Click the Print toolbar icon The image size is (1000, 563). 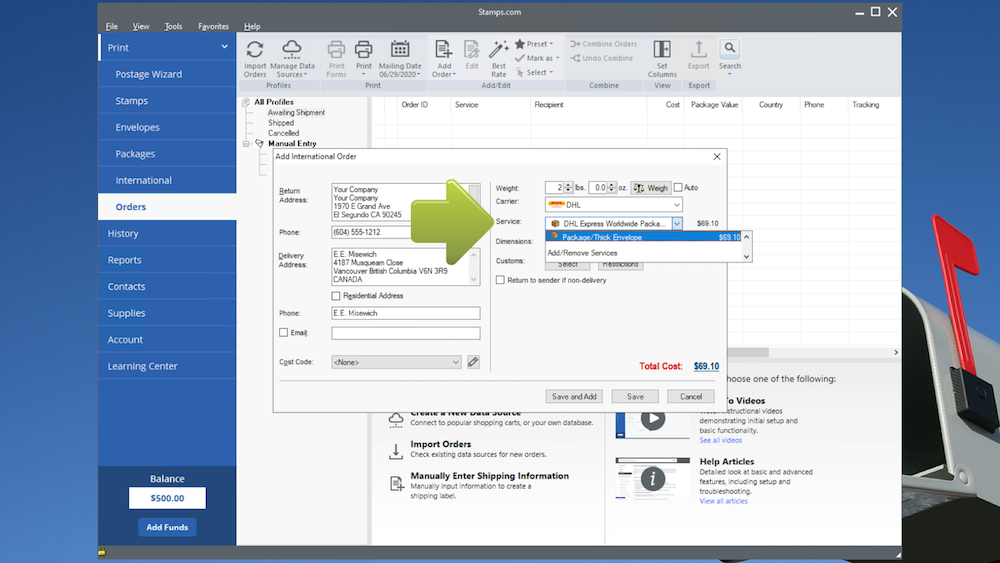[x=364, y=50]
